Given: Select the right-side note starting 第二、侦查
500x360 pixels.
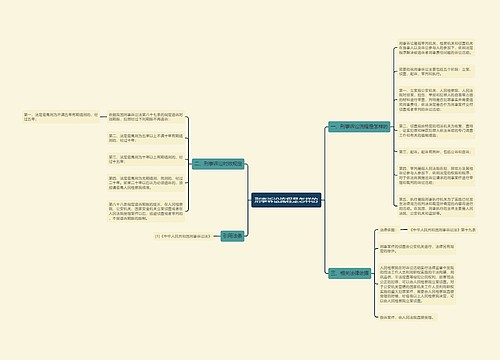Looking at the screenshot, I should 436,131.
